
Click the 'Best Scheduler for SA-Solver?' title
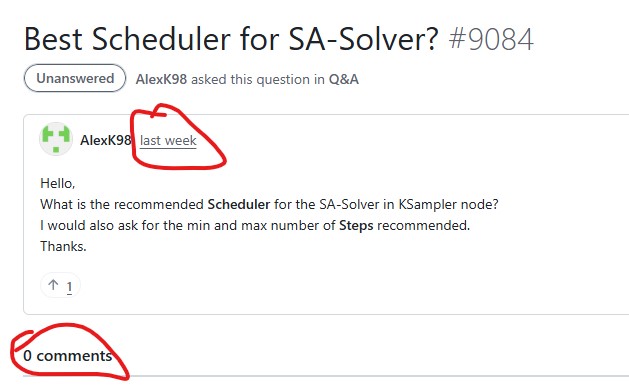coord(231,39)
